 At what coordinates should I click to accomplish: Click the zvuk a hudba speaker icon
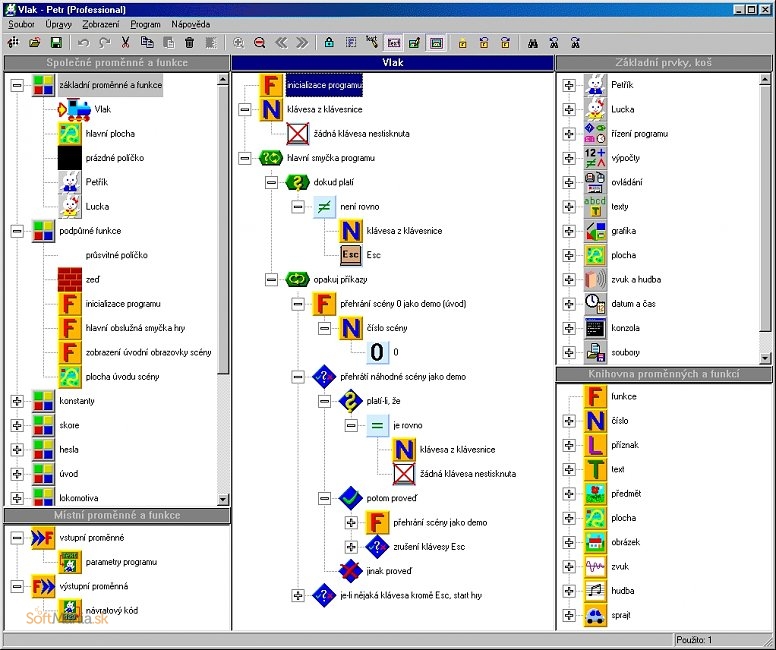595,279
